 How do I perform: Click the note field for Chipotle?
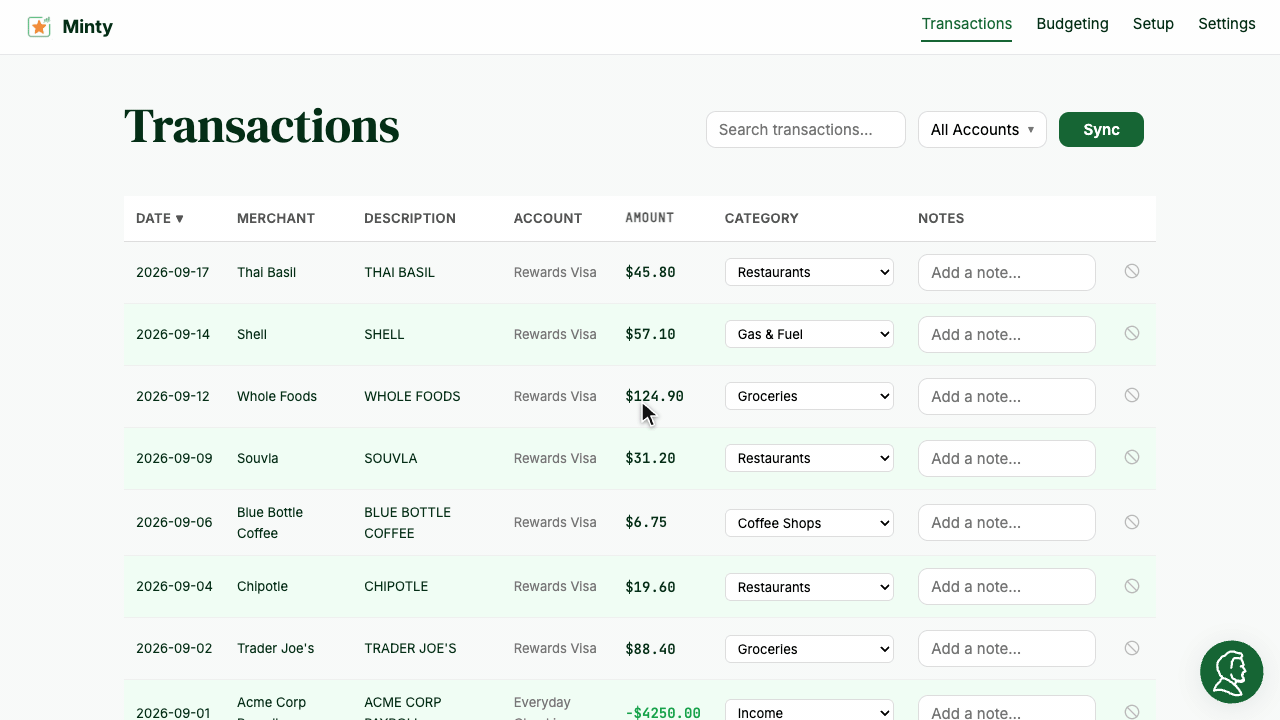click(1007, 587)
